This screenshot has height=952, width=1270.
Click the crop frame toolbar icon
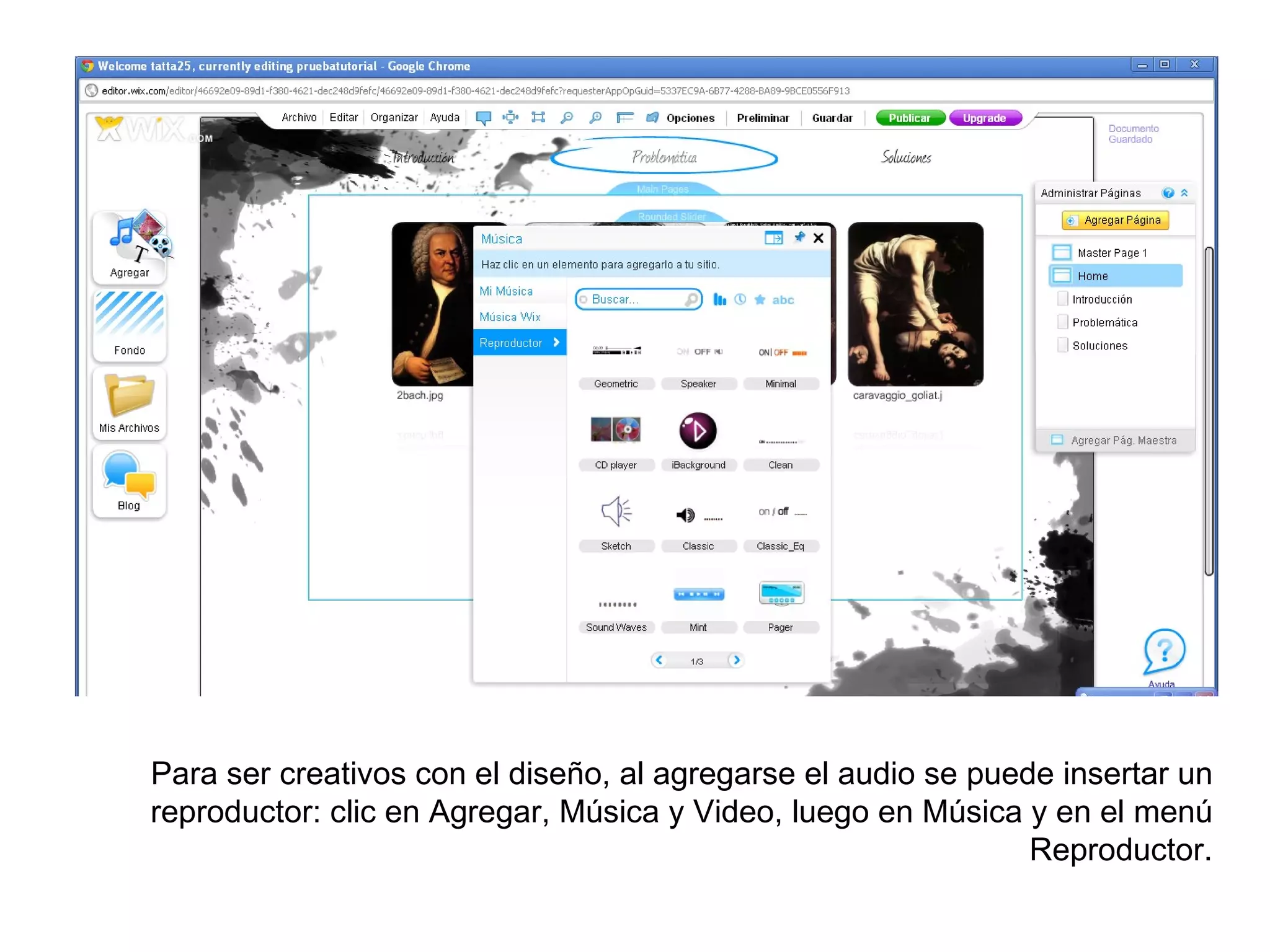tap(538, 117)
